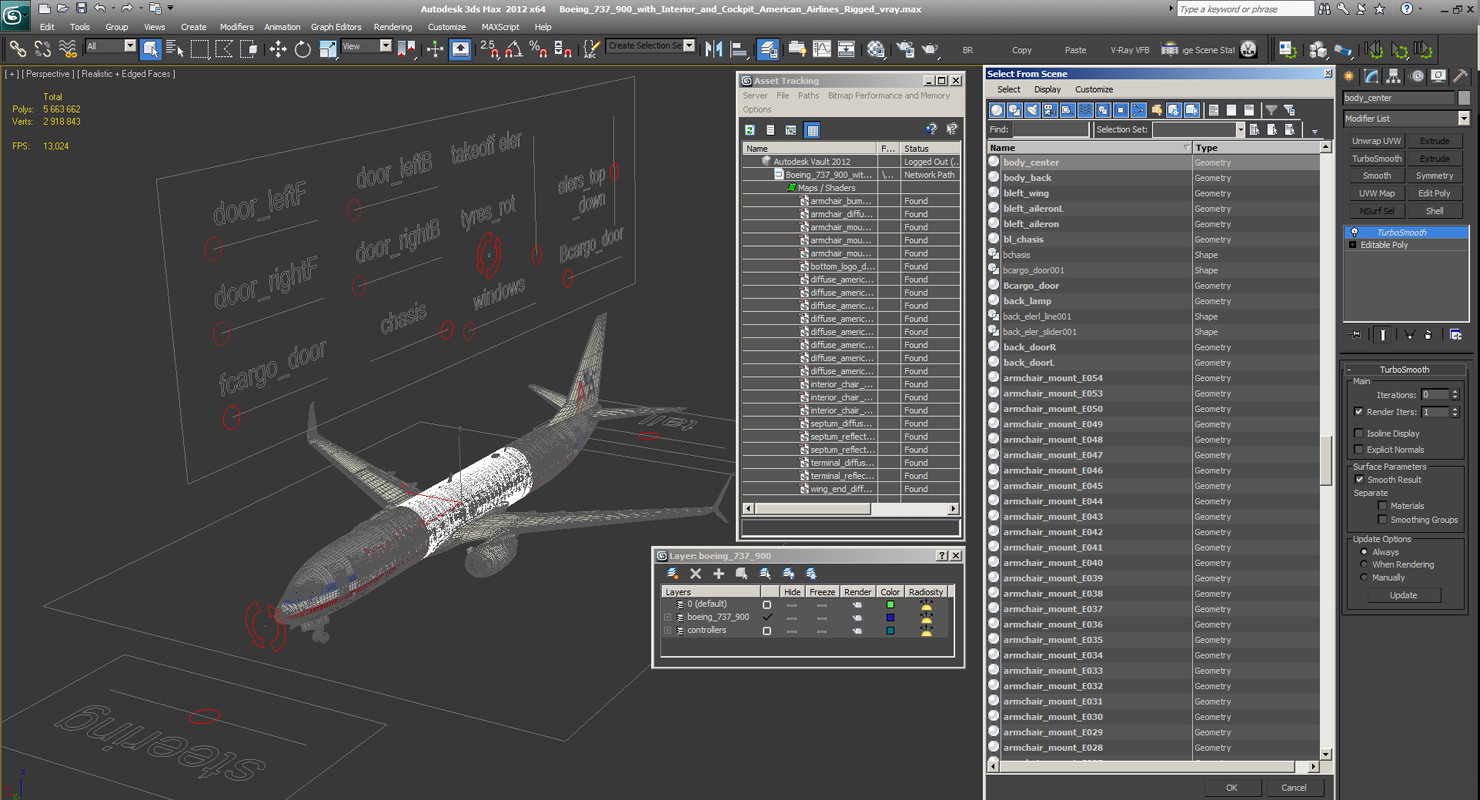Open the Motion command panel tab

(1416, 76)
